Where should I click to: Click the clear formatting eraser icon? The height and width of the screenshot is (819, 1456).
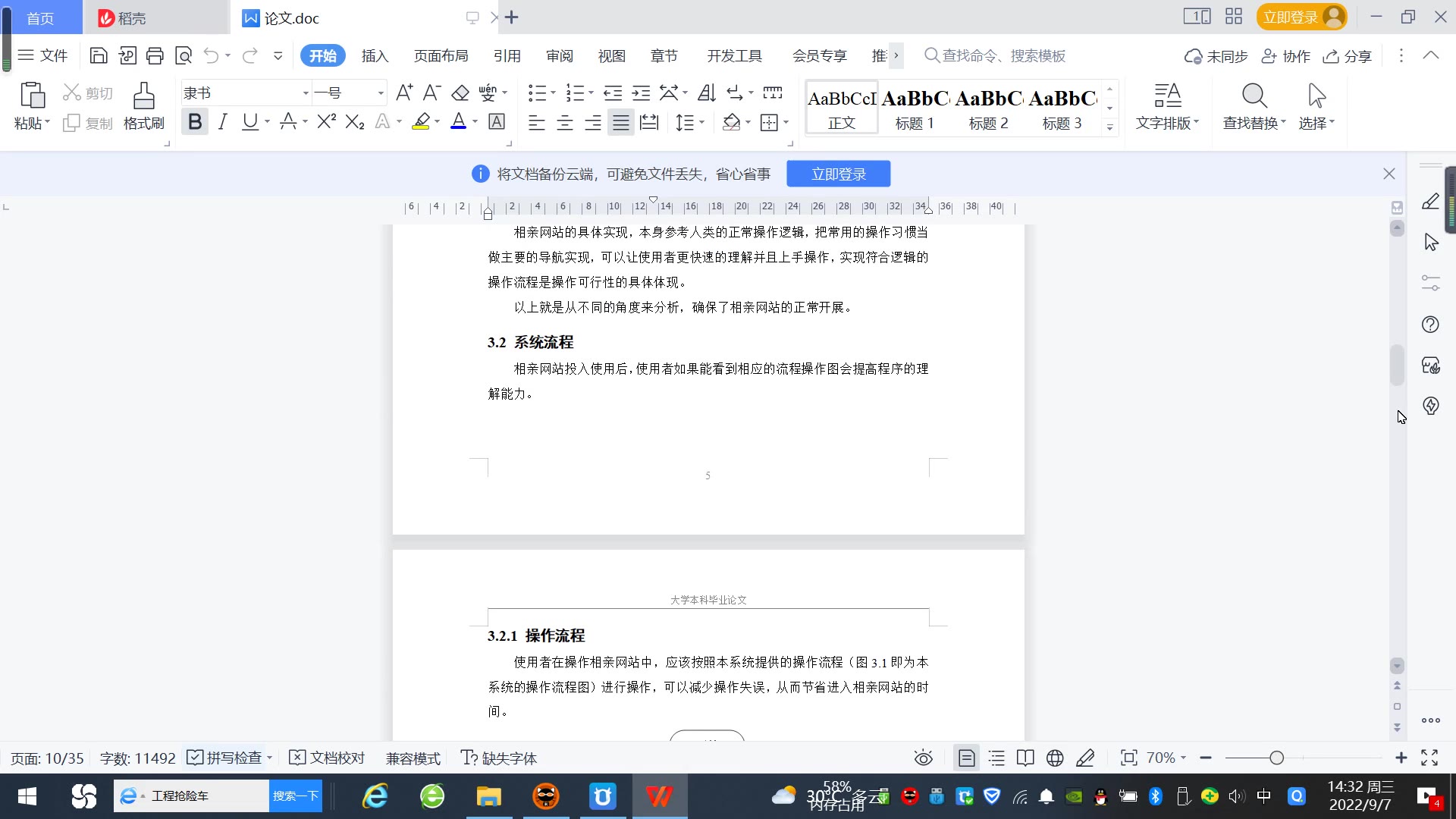click(x=460, y=93)
